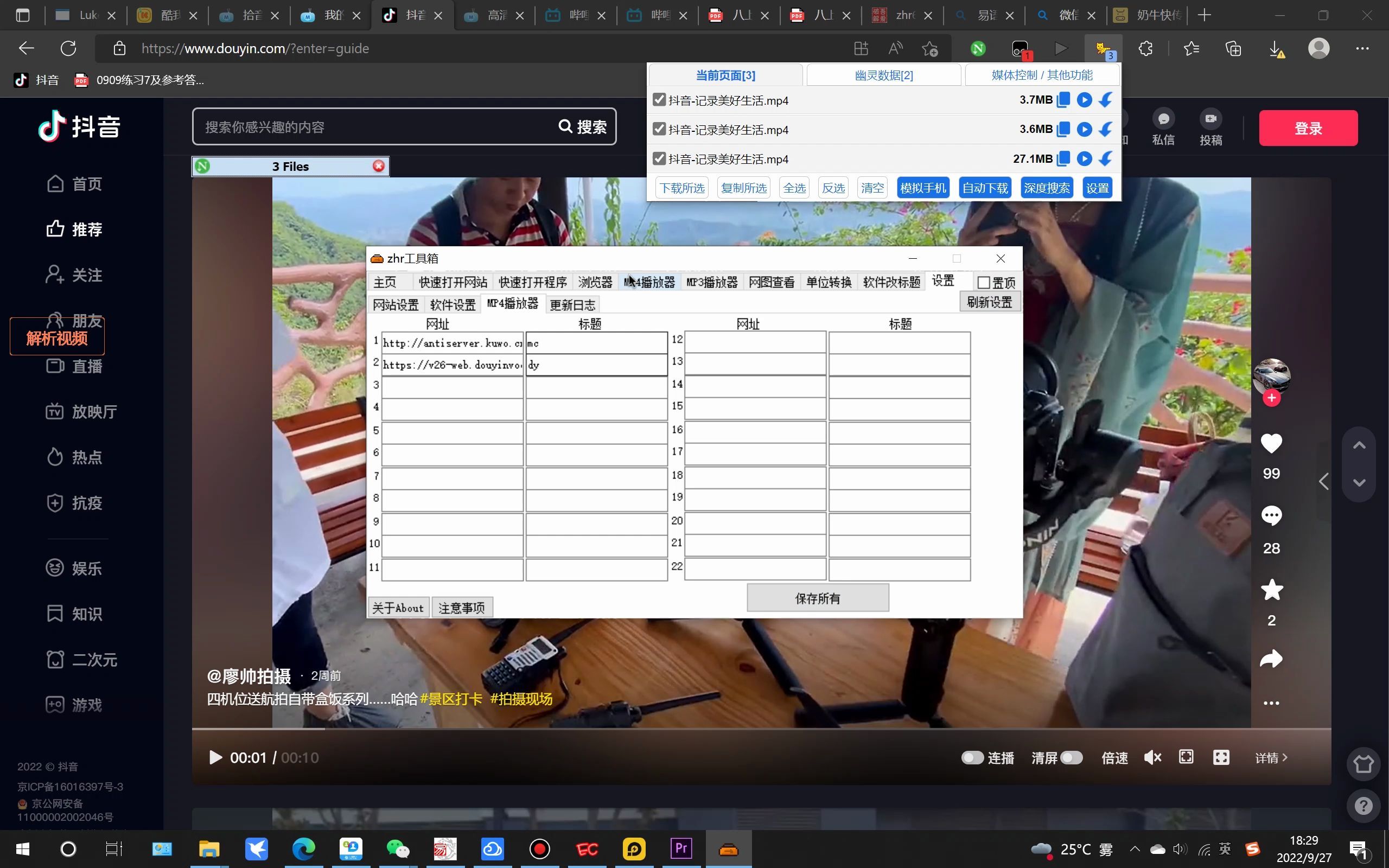Image resolution: width=1389 pixels, height=868 pixels.
Task: Click the share arrow icon
Action: point(1271,659)
